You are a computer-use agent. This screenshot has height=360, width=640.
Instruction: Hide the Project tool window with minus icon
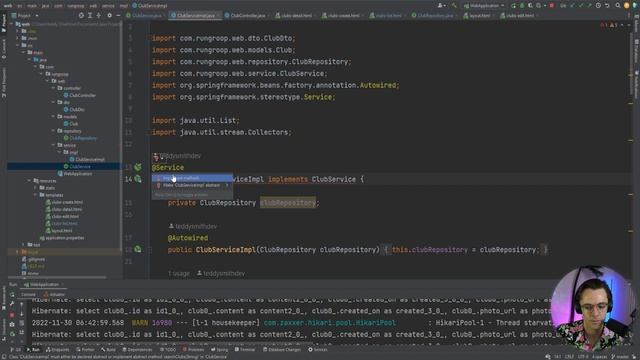click(x=118, y=16)
